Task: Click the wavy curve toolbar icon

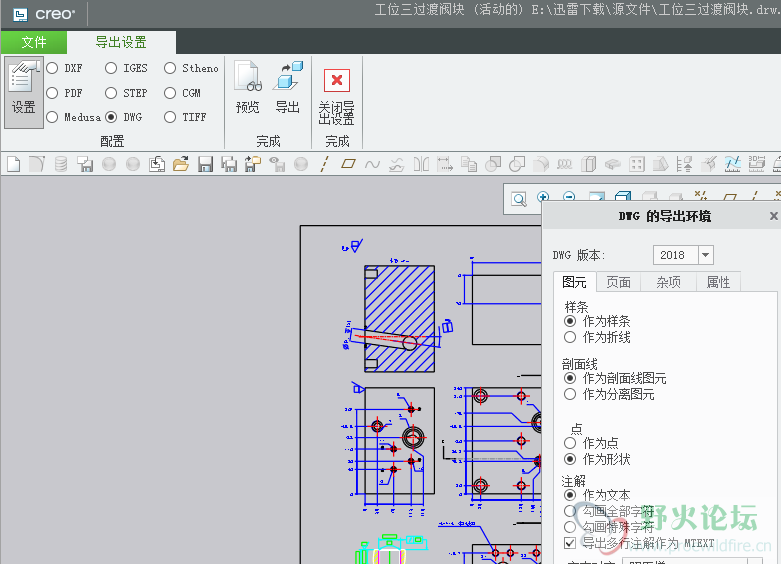Action: click(x=372, y=164)
